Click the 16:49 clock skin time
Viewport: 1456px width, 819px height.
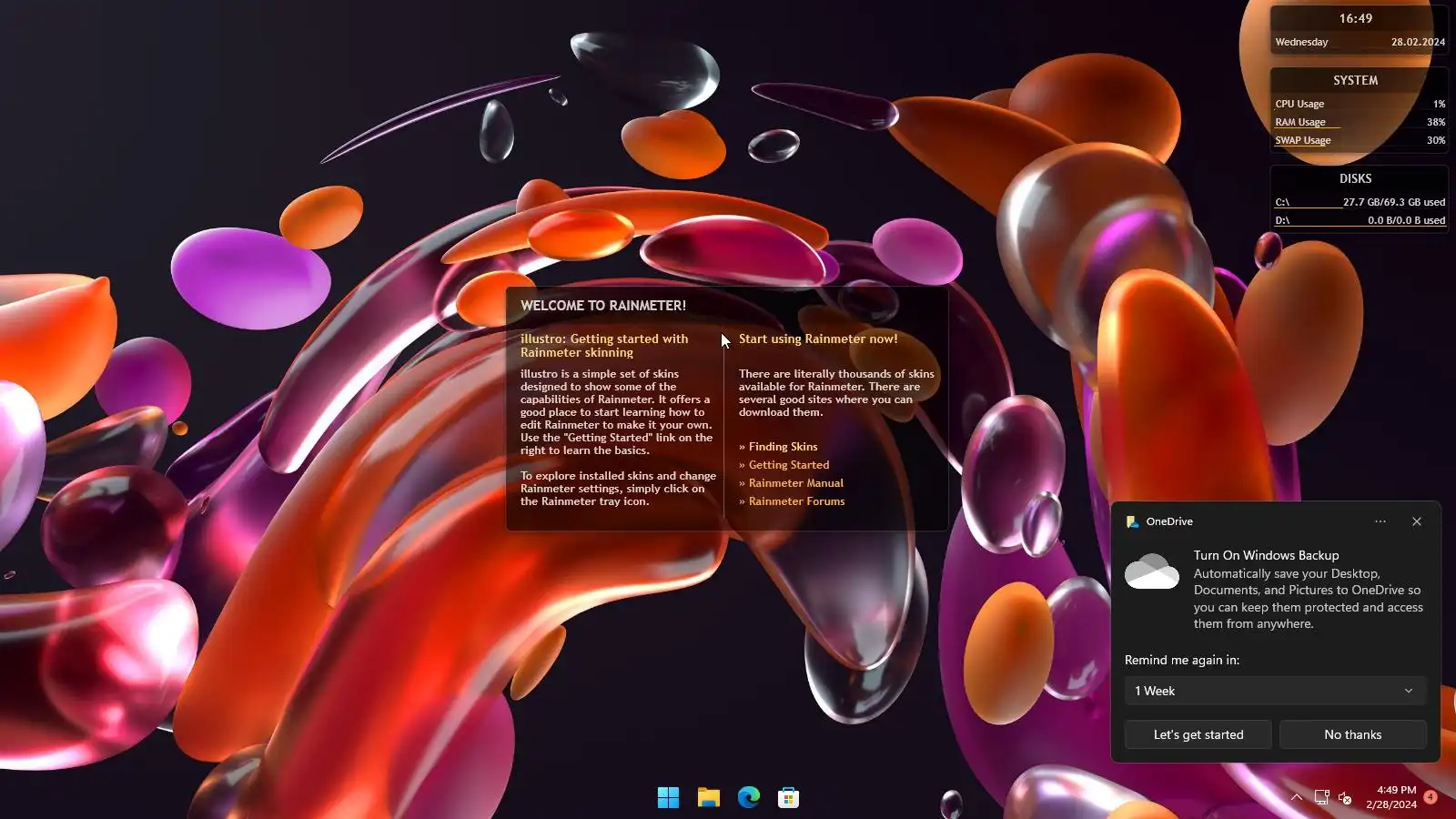[x=1356, y=18]
